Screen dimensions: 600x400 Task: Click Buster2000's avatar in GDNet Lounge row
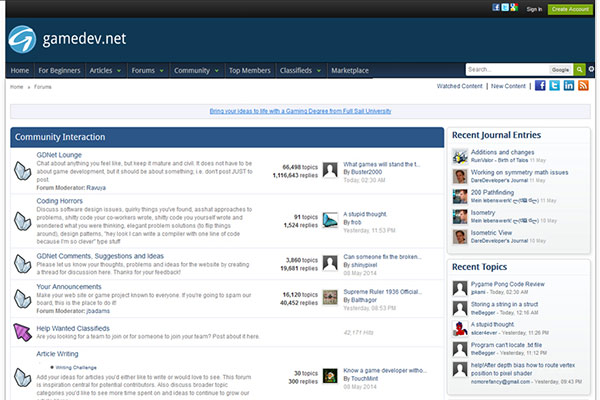(330, 170)
